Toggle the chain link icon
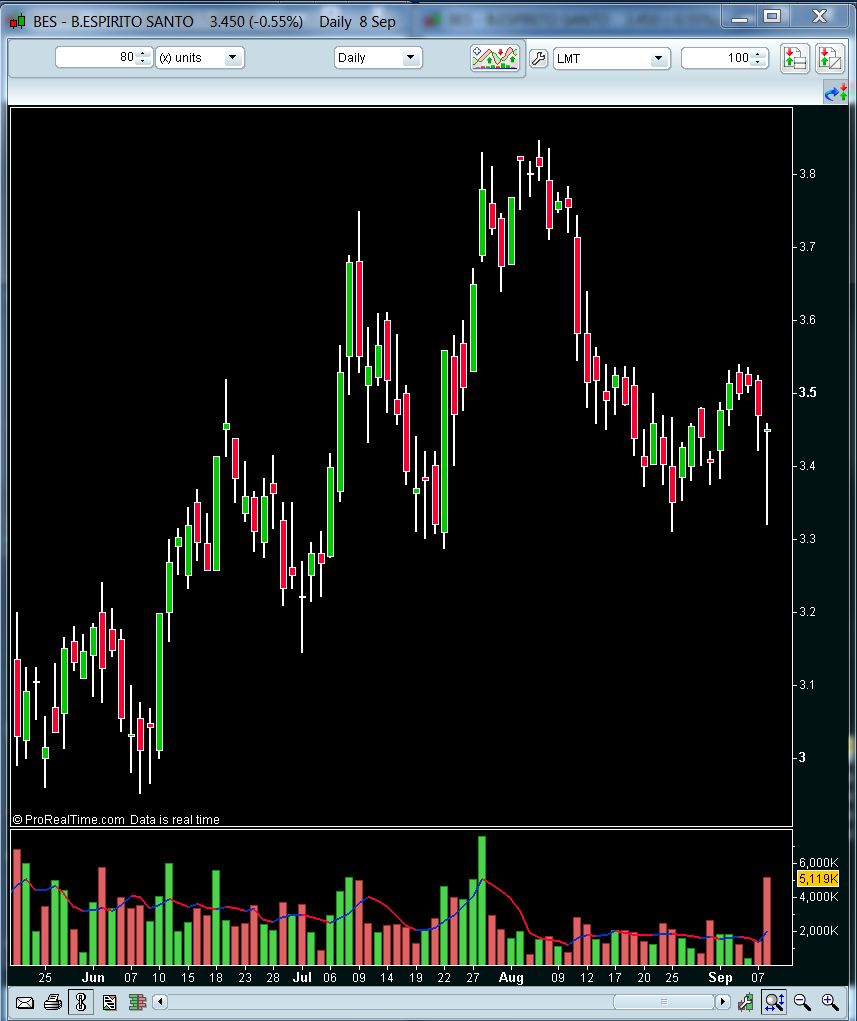 81,1002
